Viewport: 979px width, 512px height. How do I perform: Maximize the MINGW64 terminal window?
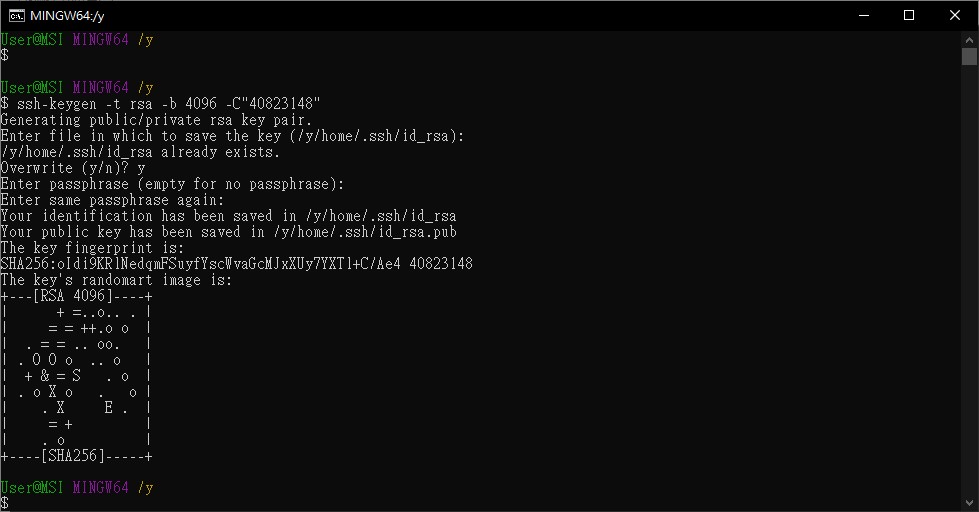point(909,15)
